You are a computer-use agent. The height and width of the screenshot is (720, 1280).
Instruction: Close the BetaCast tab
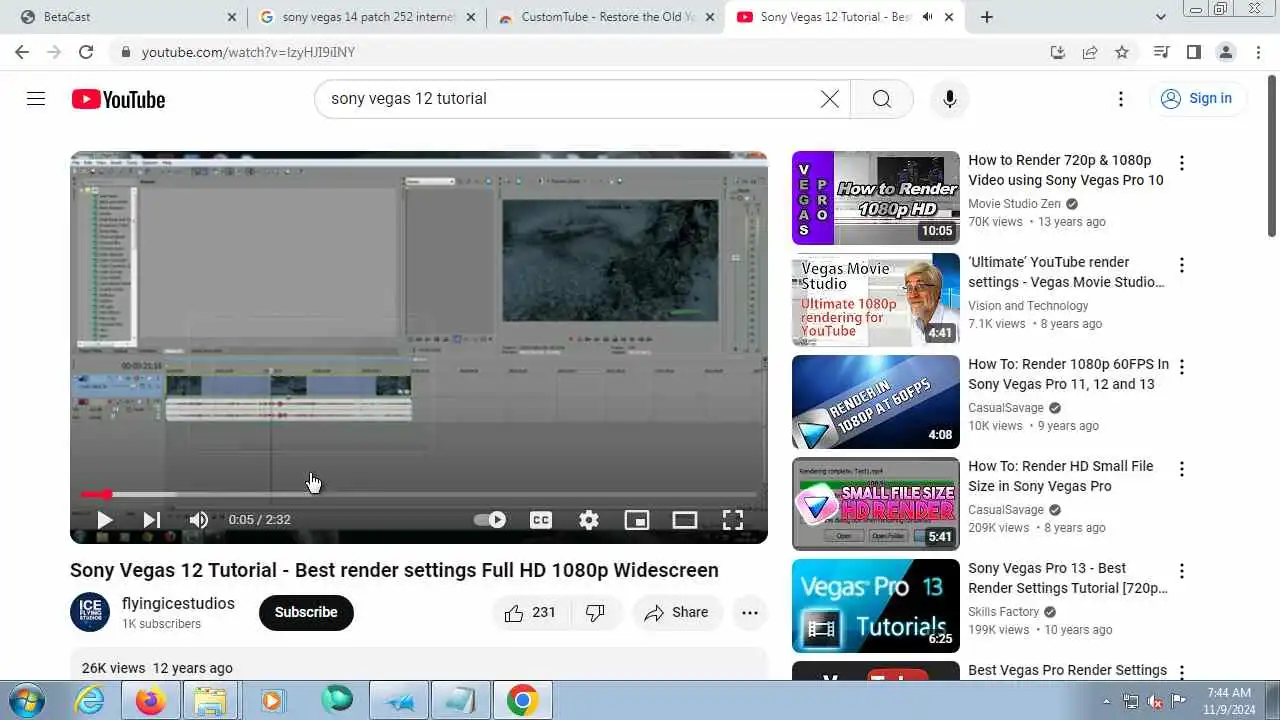click(x=232, y=17)
